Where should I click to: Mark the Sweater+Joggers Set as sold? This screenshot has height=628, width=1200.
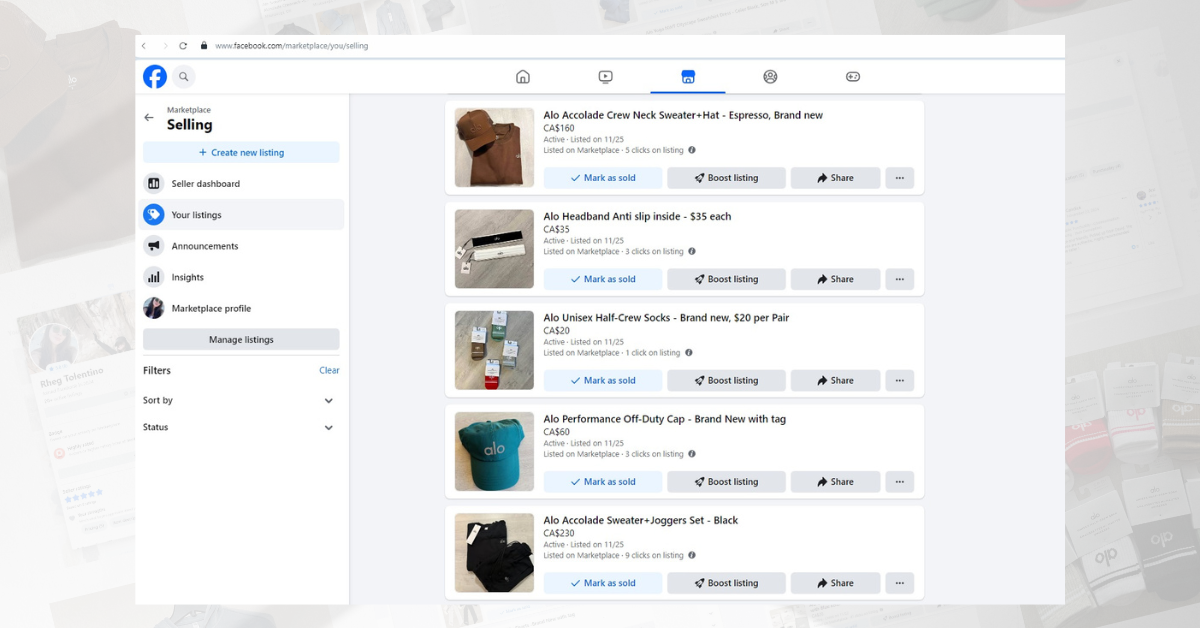[603, 583]
